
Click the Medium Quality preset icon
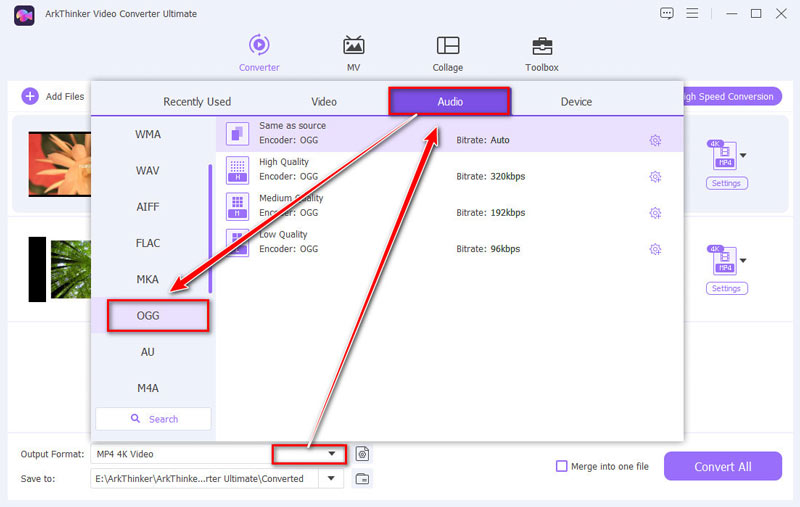click(x=237, y=206)
